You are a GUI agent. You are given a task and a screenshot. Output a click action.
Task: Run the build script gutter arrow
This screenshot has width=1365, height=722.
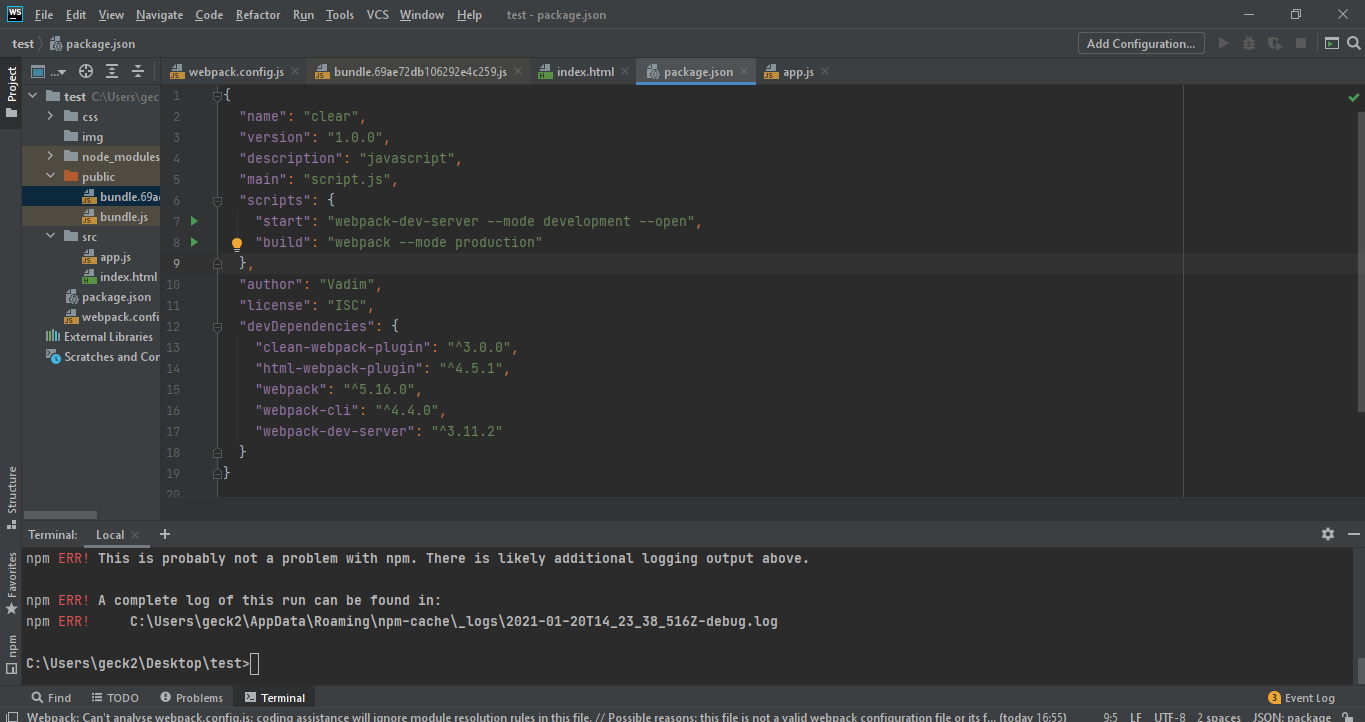click(195, 242)
